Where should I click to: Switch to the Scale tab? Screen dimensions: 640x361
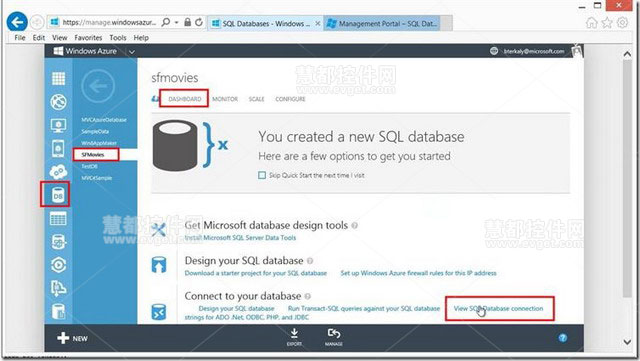(x=257, y=99)
